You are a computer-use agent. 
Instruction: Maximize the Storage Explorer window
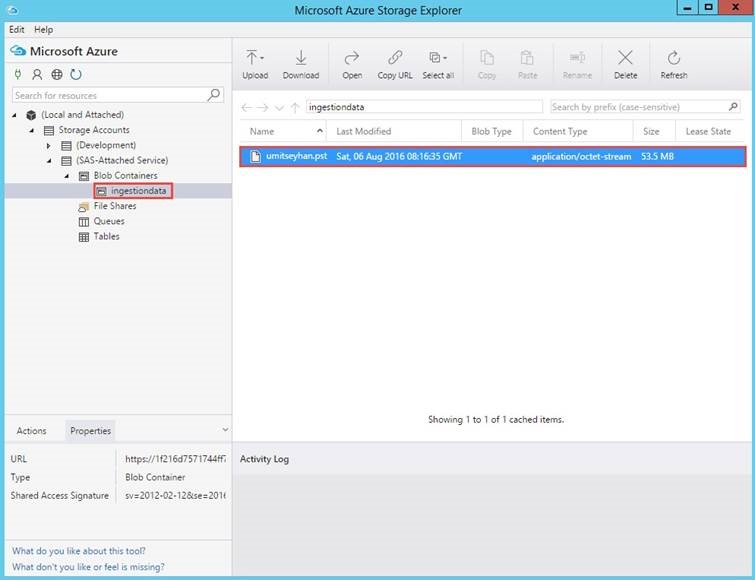[x=708, y=8]
